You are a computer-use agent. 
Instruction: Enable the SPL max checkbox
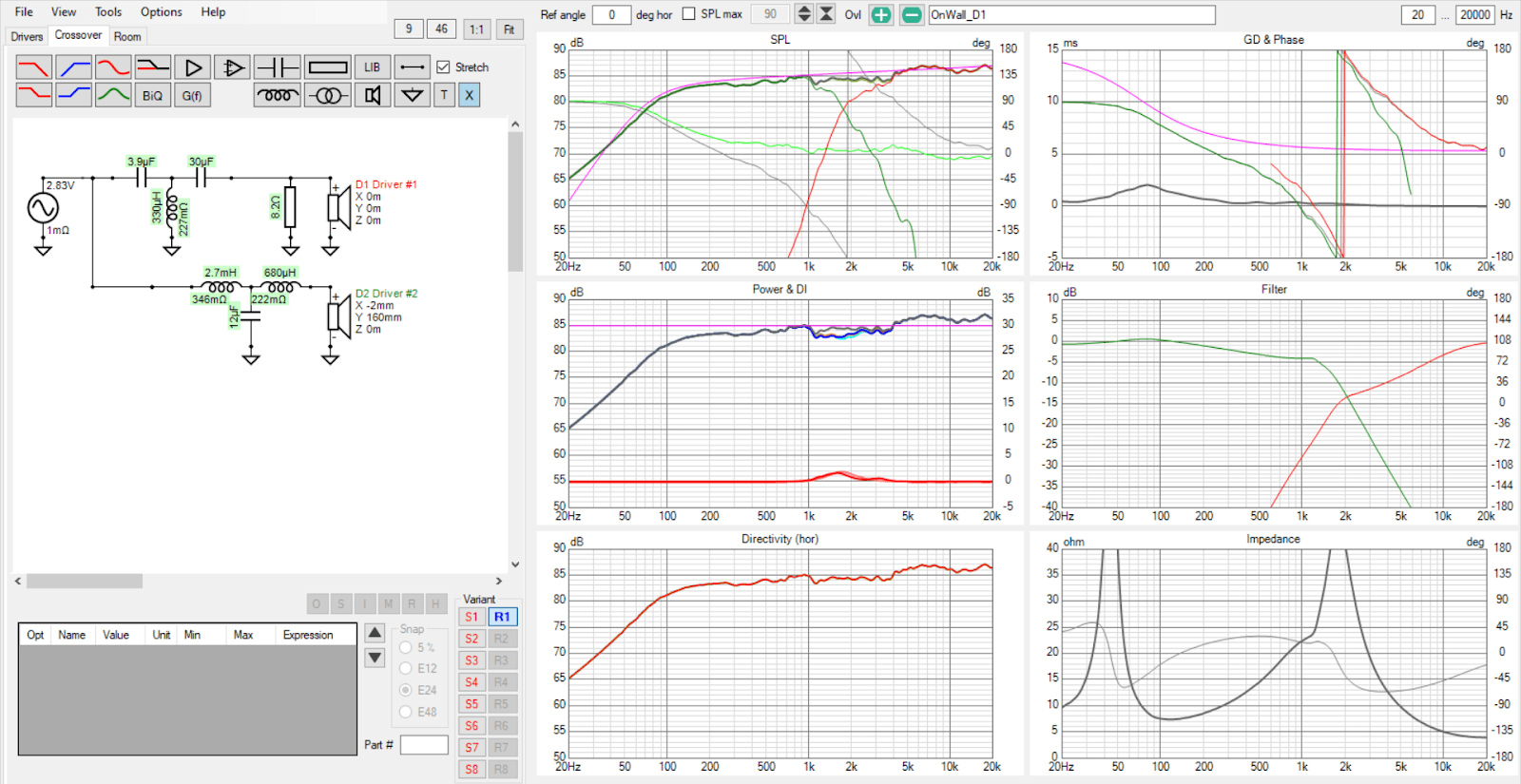[689, 14]
